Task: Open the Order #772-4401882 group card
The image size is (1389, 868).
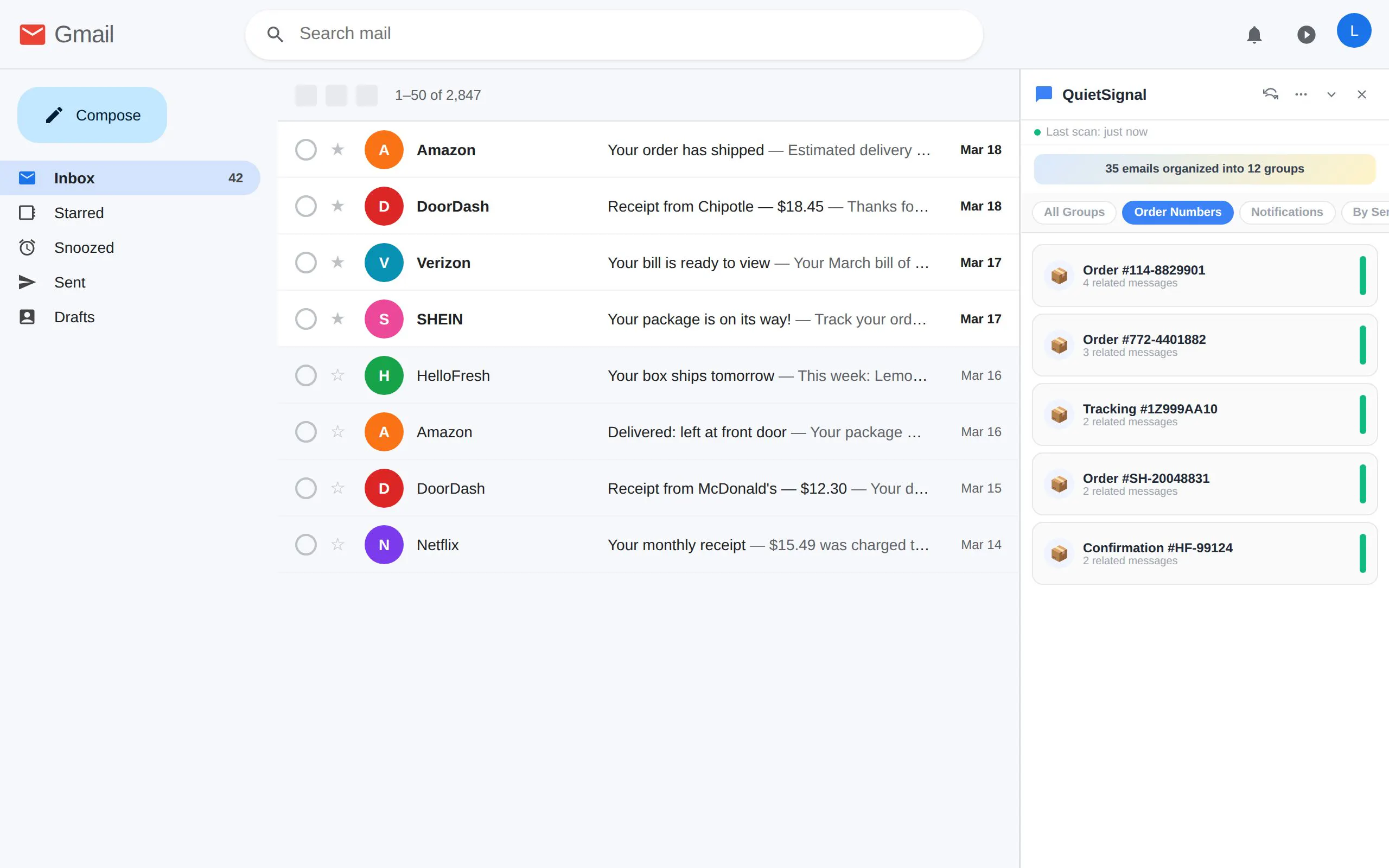Action: click(x=1204, y=345)
